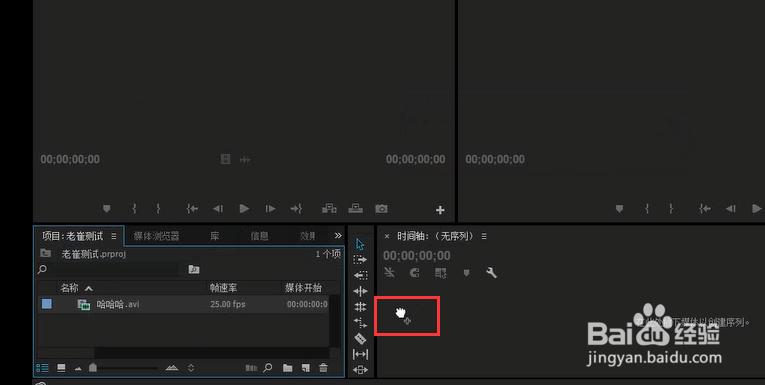Image resolution: width=765 pixels, height=385 pixels.
Task: Toggle Snap magnet in the timeline
Action: (x=414, y=273)
